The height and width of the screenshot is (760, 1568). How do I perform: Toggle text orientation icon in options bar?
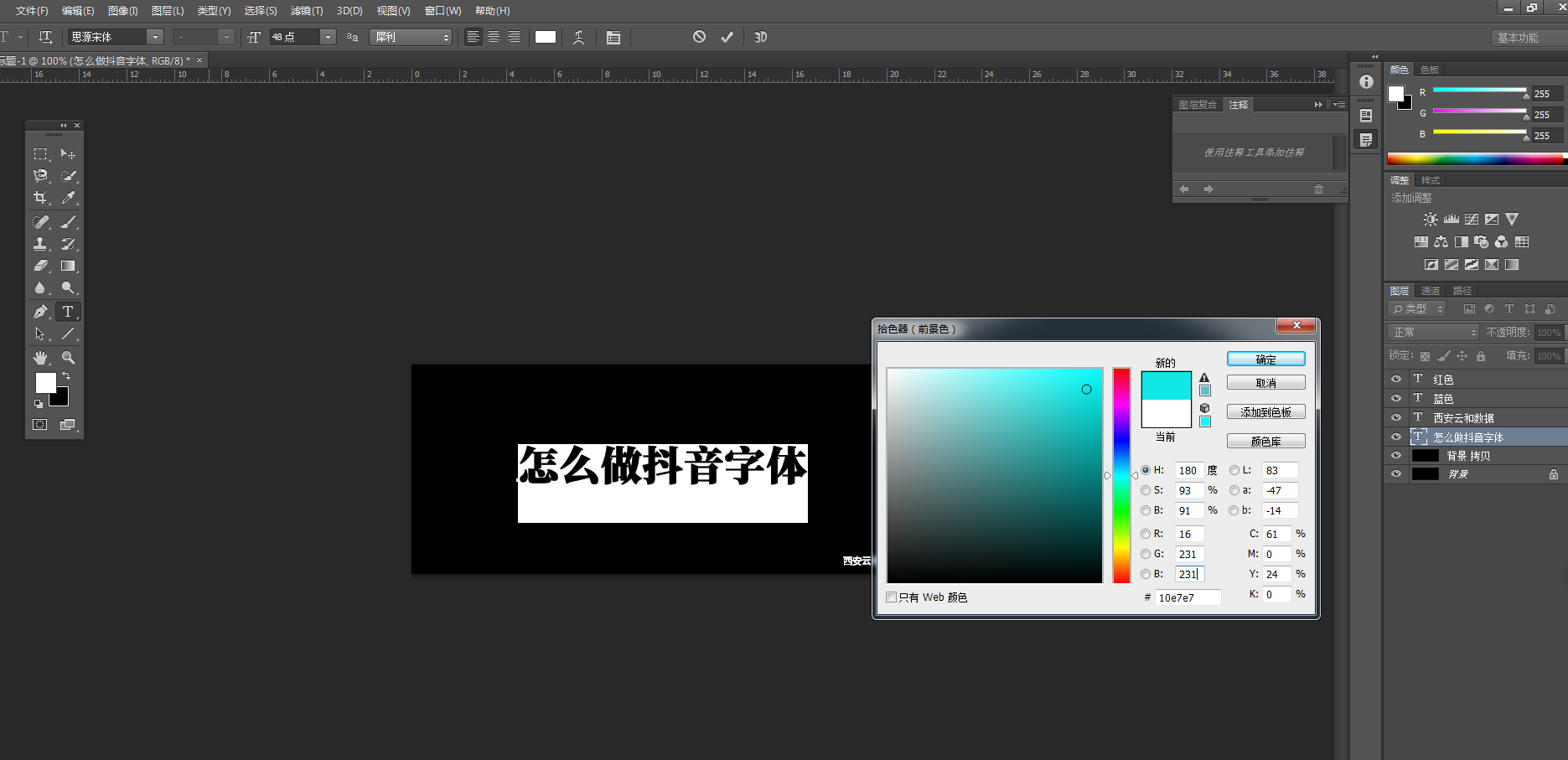pos(45,37)
